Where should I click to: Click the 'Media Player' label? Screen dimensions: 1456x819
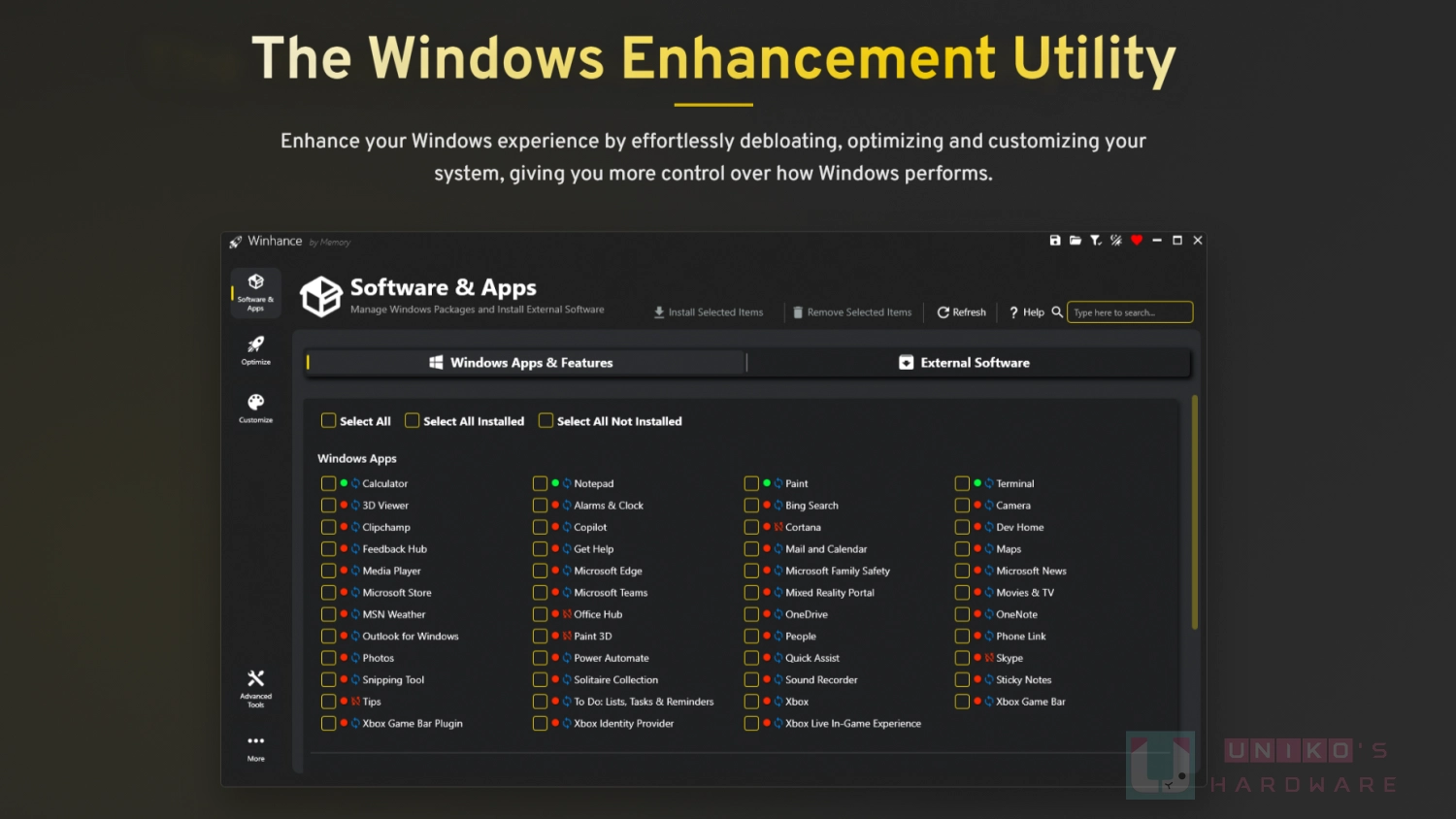point(392,571)
